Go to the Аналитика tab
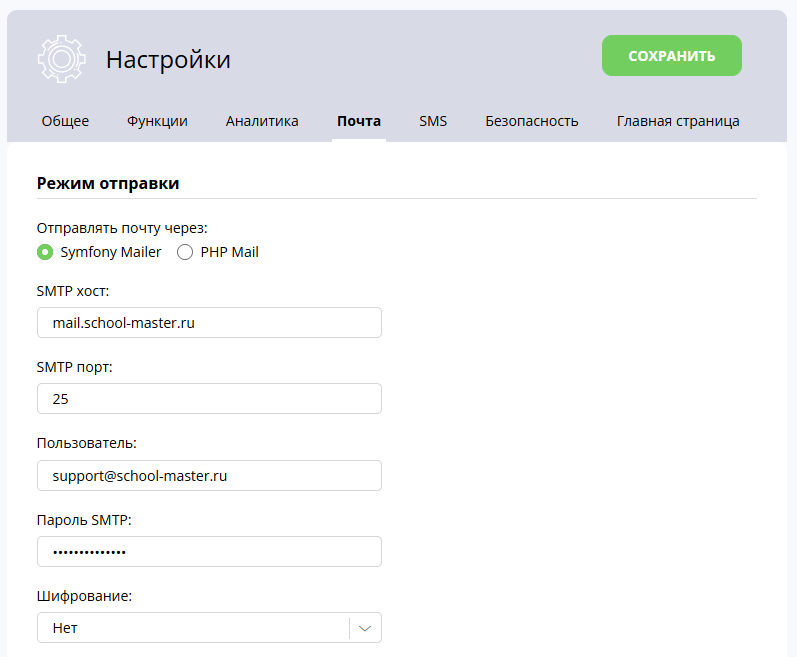797x657 pixels. click(262, 121)
